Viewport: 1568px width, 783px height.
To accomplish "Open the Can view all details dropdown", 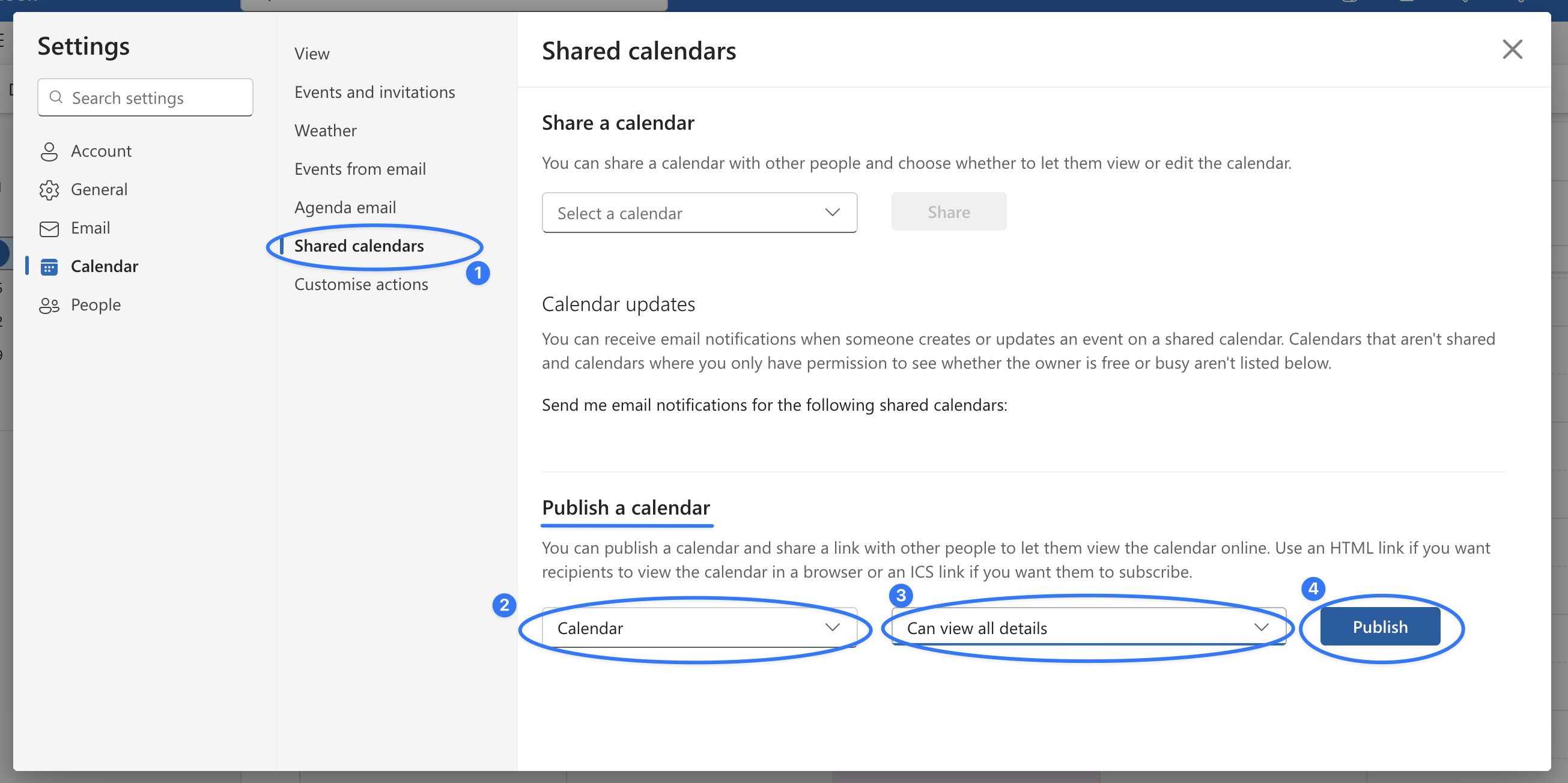I will coord(1088,627).
